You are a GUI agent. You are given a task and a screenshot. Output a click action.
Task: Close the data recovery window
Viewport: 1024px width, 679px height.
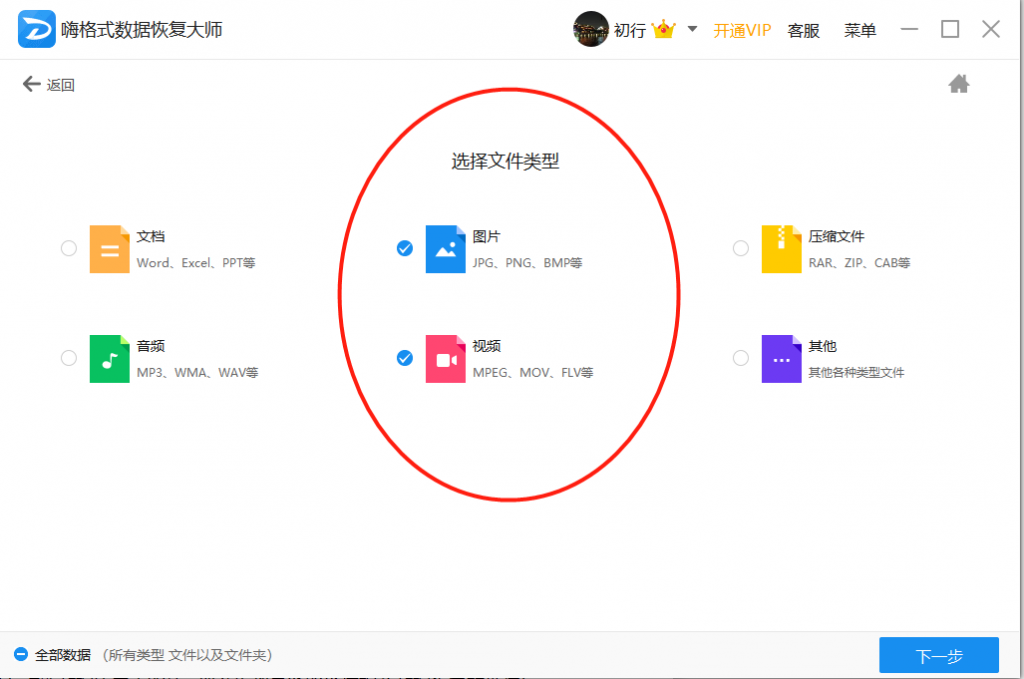(991, 29)
